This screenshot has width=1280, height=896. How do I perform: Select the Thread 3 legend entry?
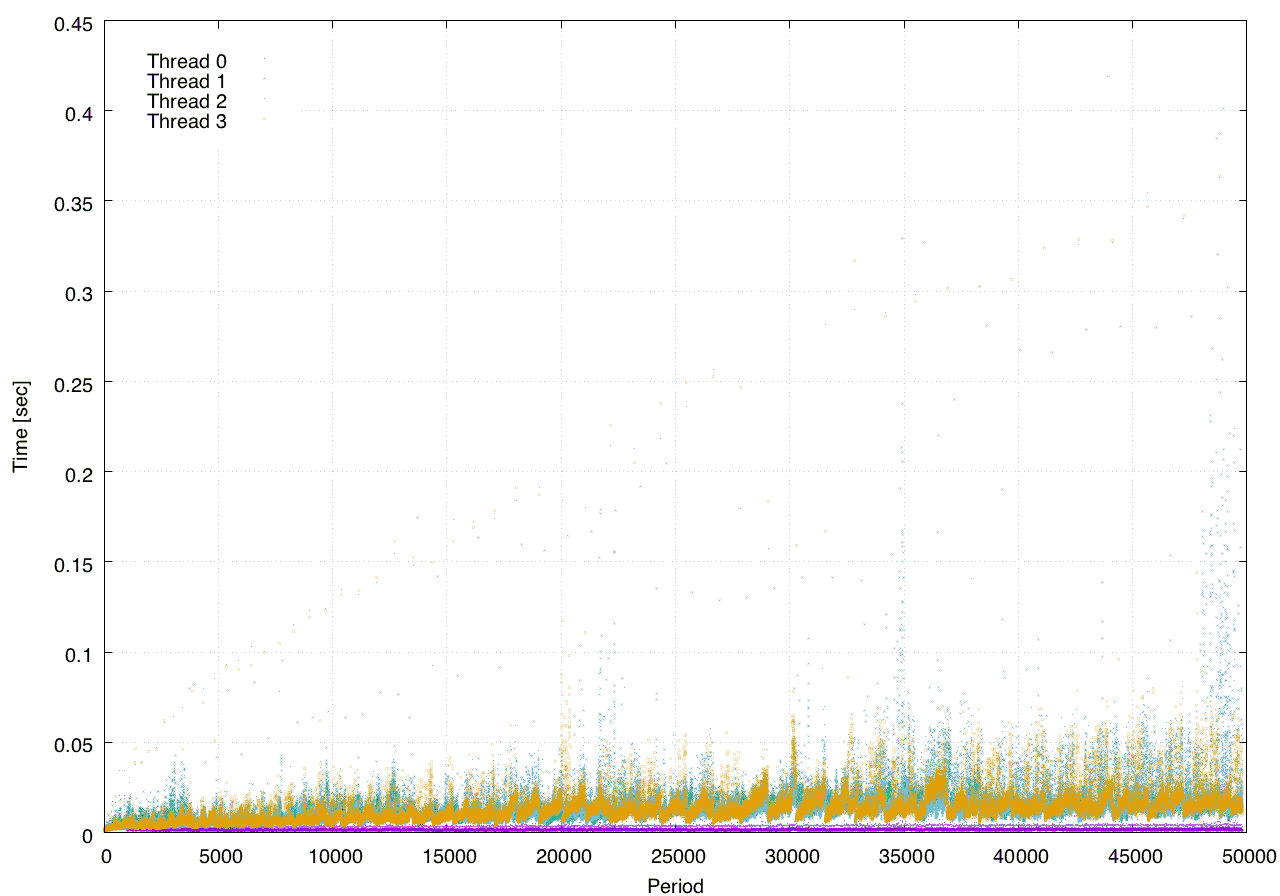point(186,122)
